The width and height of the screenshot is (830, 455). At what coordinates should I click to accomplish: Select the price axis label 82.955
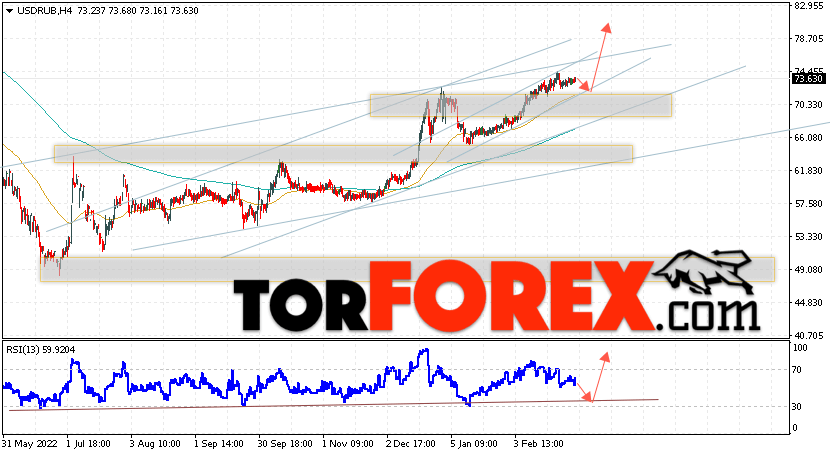(808, 6)
